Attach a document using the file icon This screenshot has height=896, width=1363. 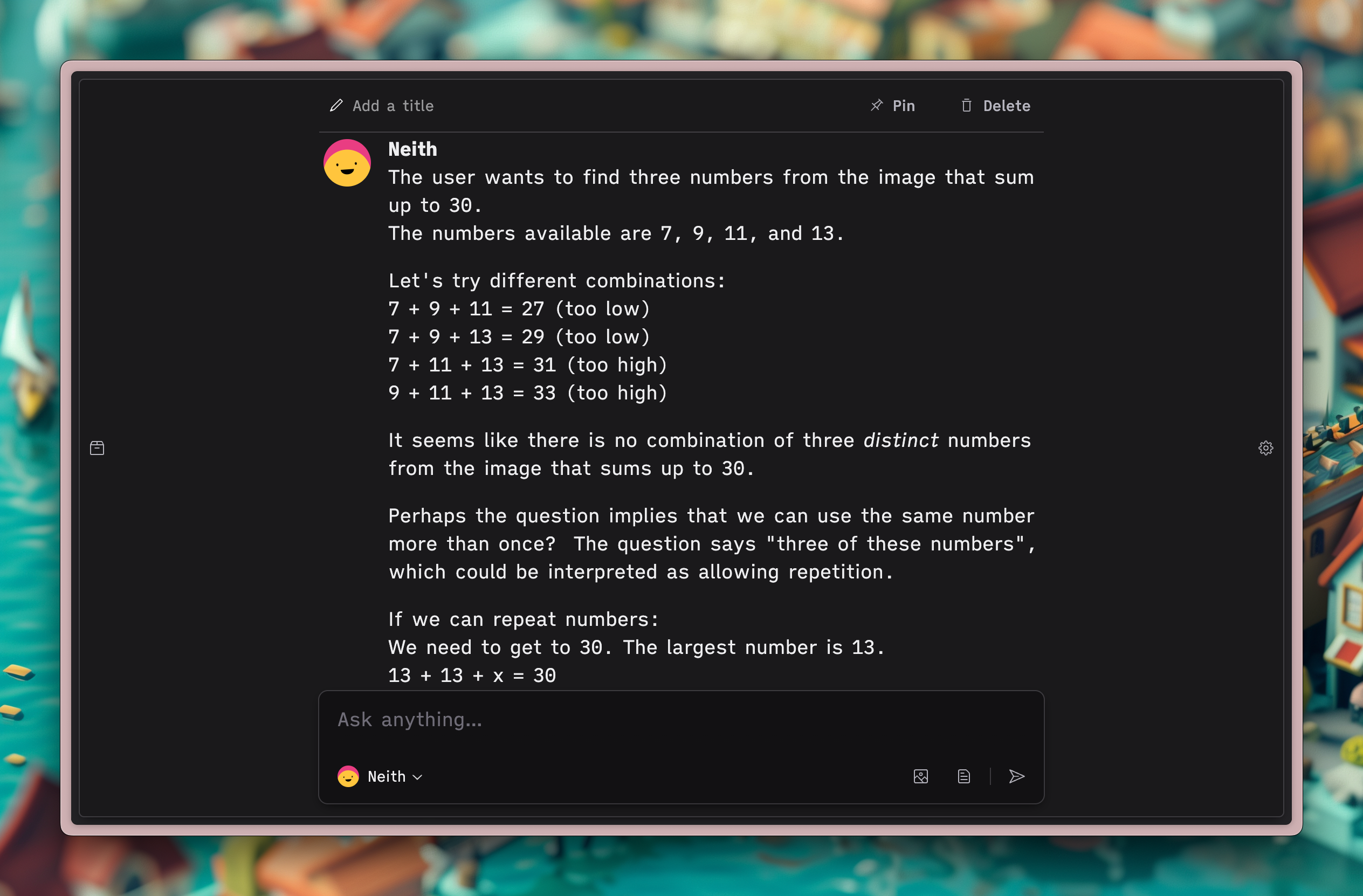[x=964, y=776]
